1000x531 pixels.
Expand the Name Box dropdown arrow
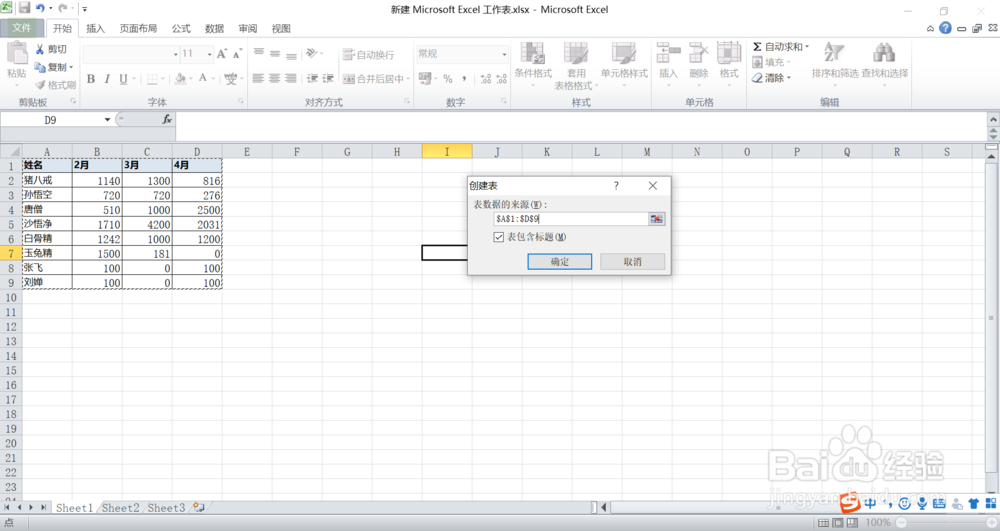(x=107, y=119)
